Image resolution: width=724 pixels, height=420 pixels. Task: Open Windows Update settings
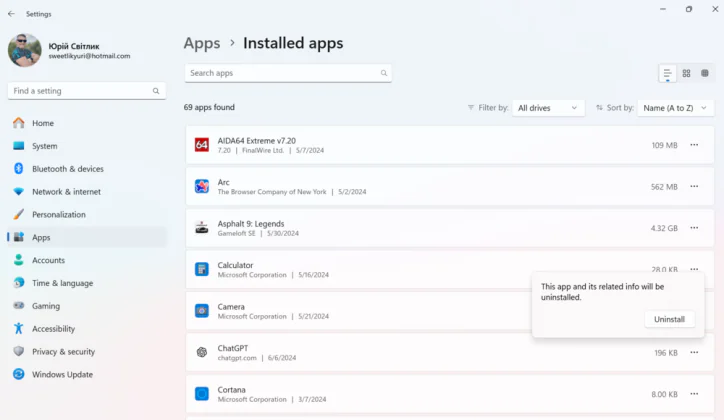click(87, 374)
